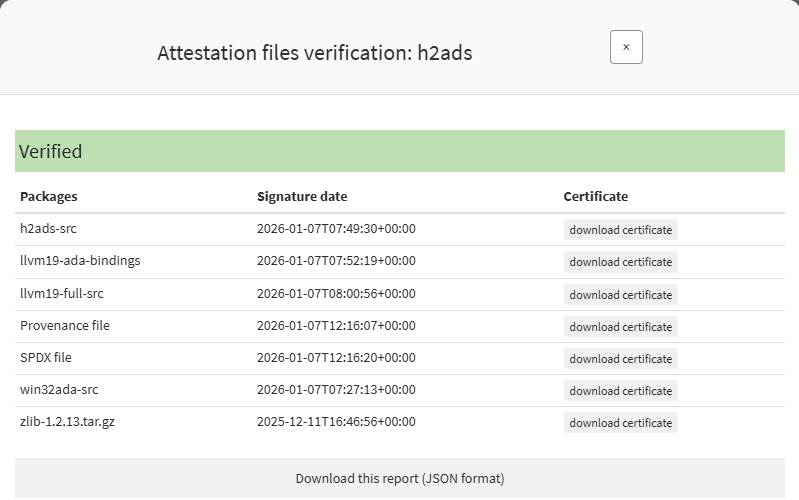Download certificate for llvm19-full-src
The height and width of the screenshot is (500, 799).
[x=620, y=295]
